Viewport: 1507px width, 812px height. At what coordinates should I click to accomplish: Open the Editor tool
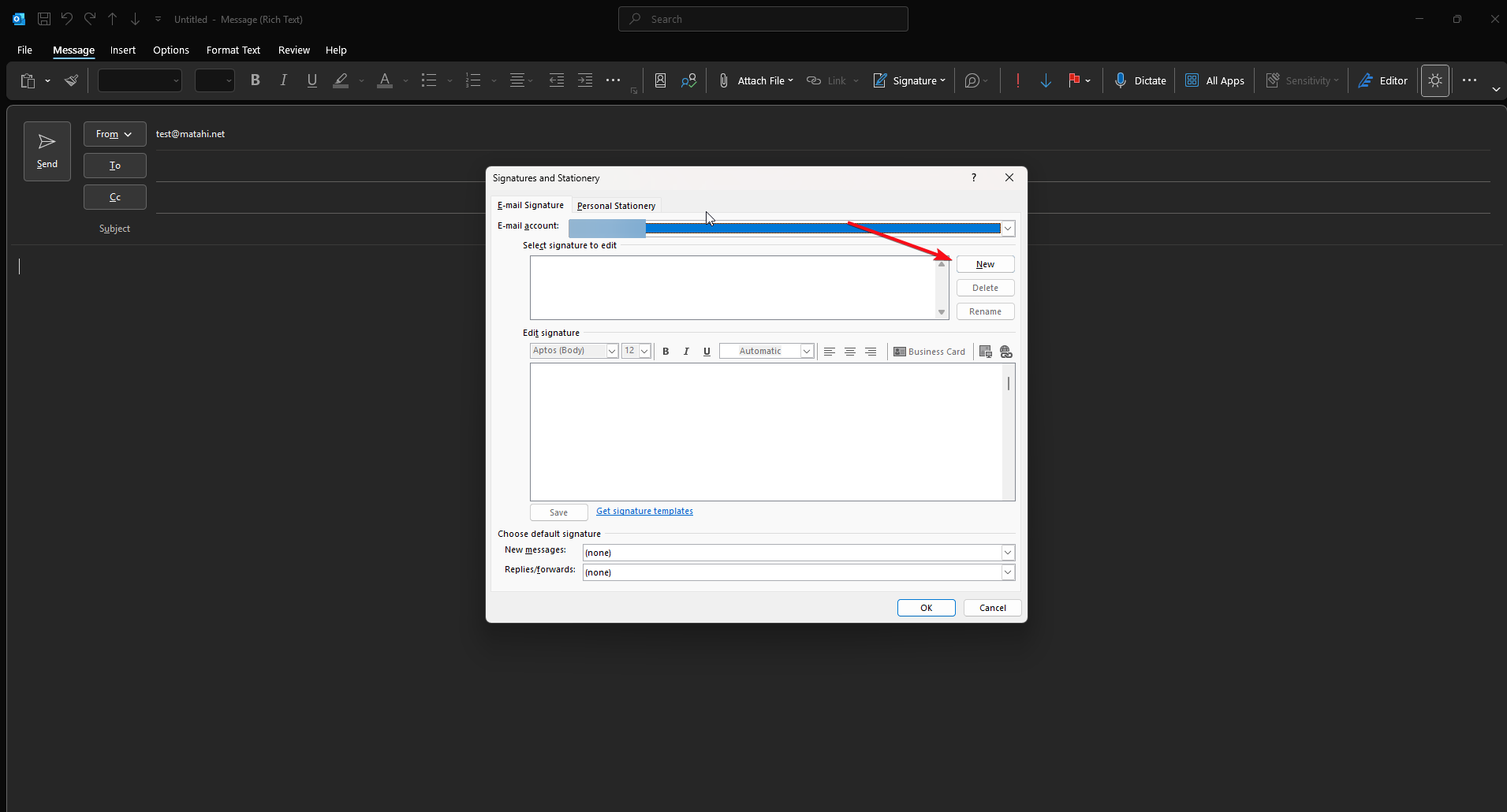pyautogui.click(x=1383, y=80)
